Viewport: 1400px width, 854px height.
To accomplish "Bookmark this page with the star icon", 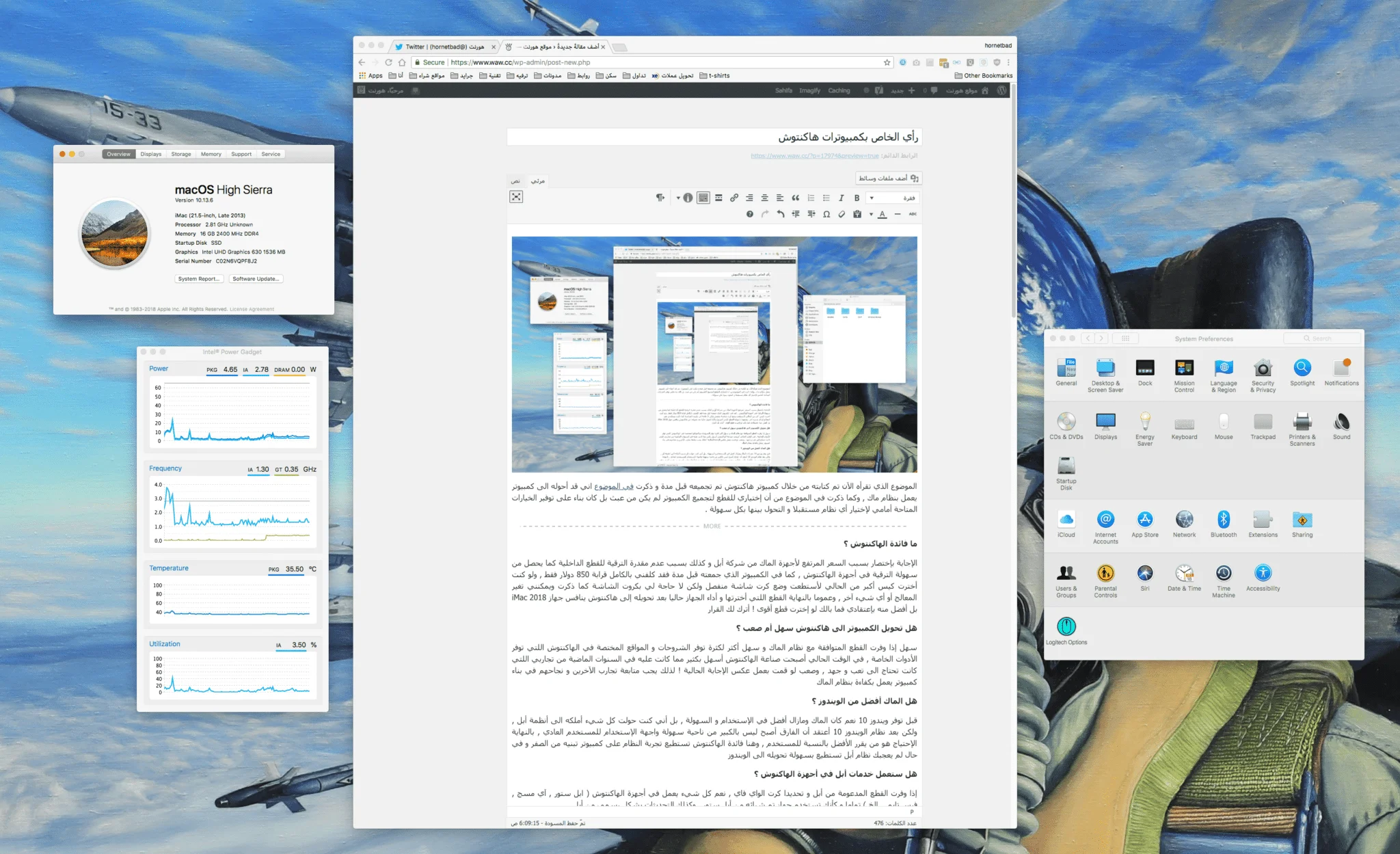I will (x=887, y=62).
